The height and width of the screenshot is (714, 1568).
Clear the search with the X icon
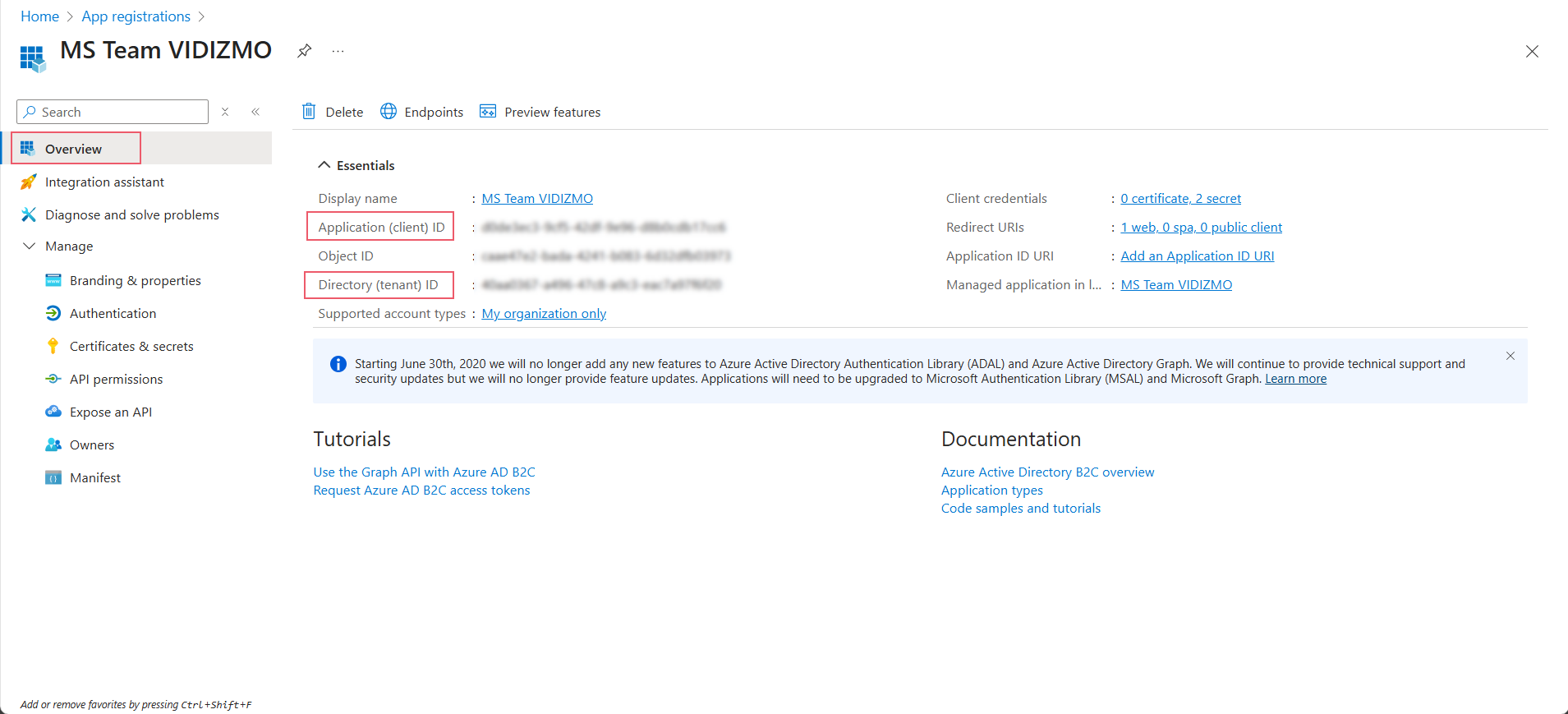(225, 112)
